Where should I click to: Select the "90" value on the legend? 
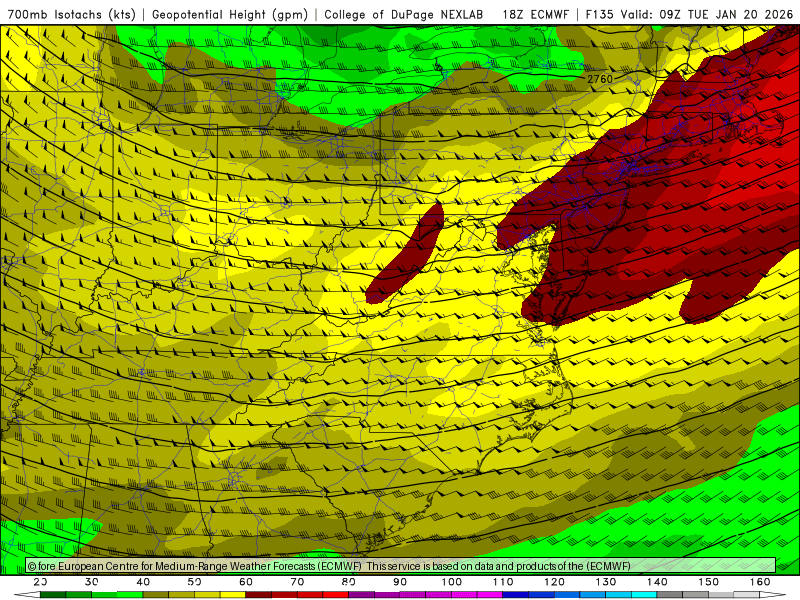(400, 582)
